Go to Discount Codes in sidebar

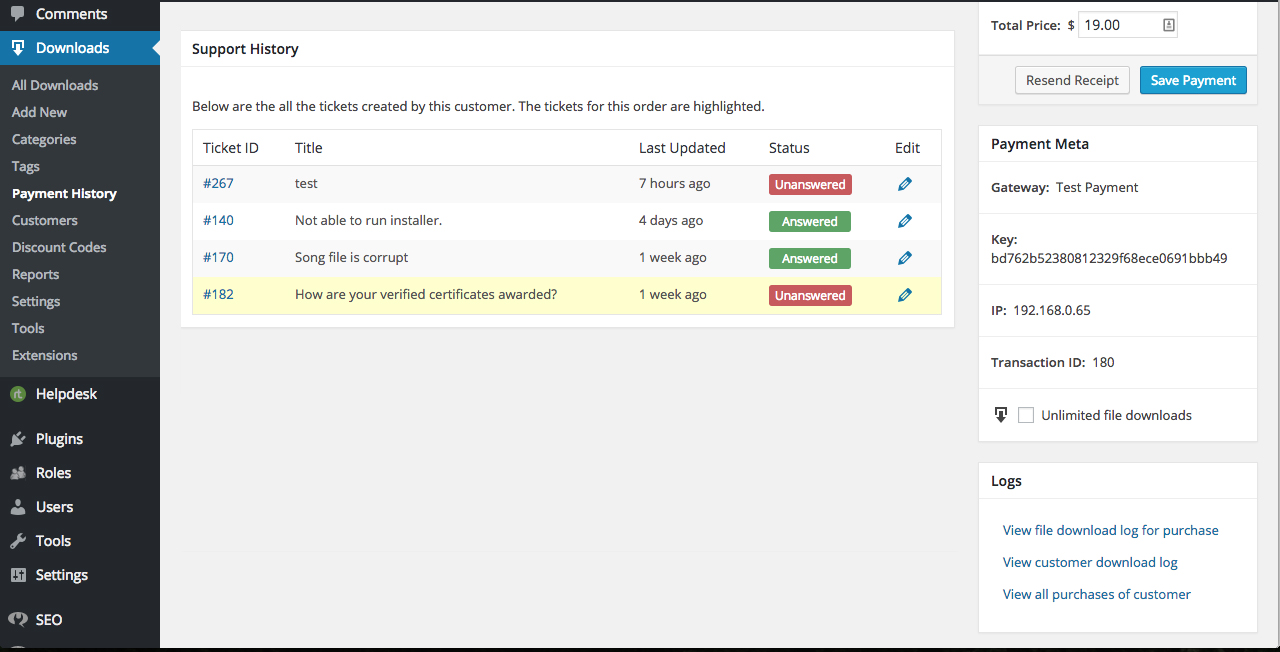59,248
